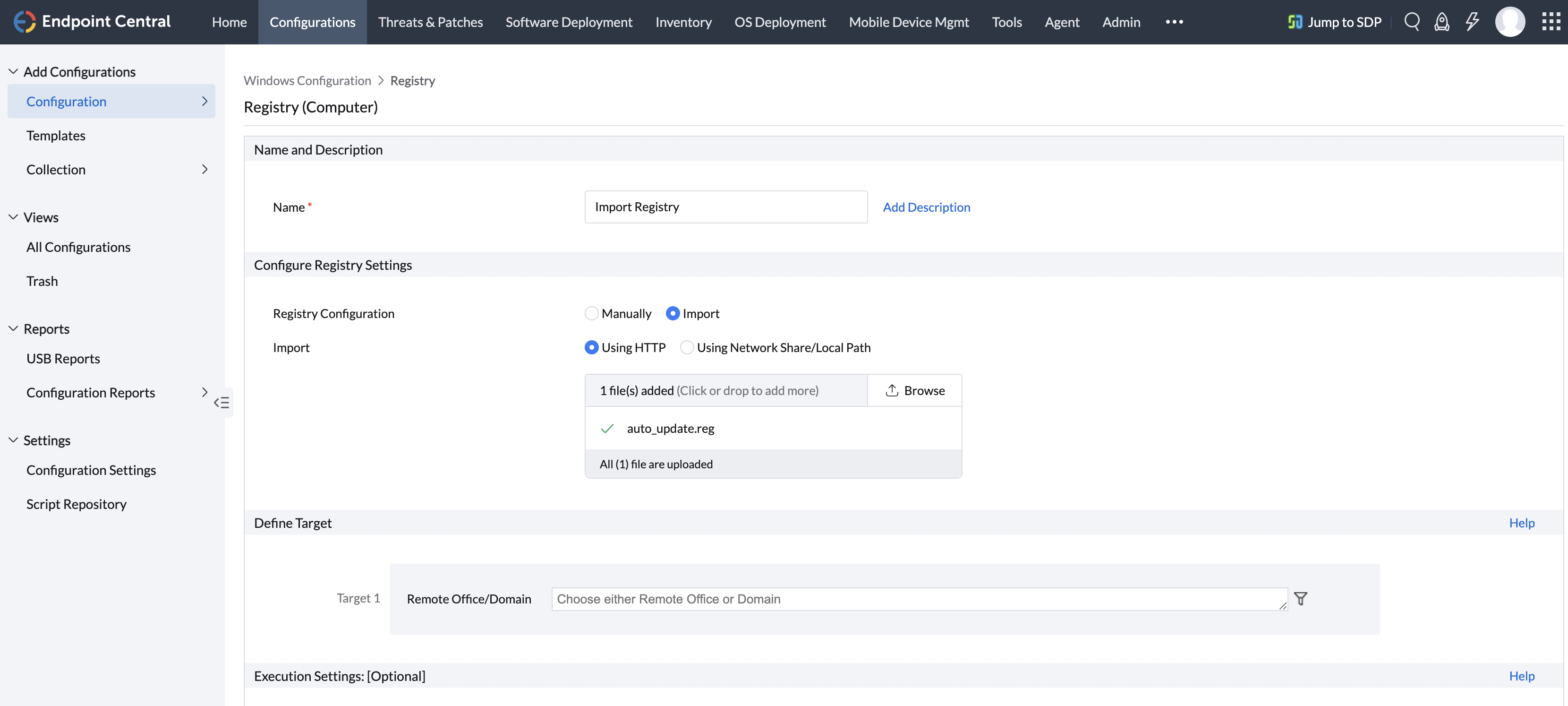The image size is (1568, 706).
Task: Open the apps grid icon
Action: point(1551,22)
